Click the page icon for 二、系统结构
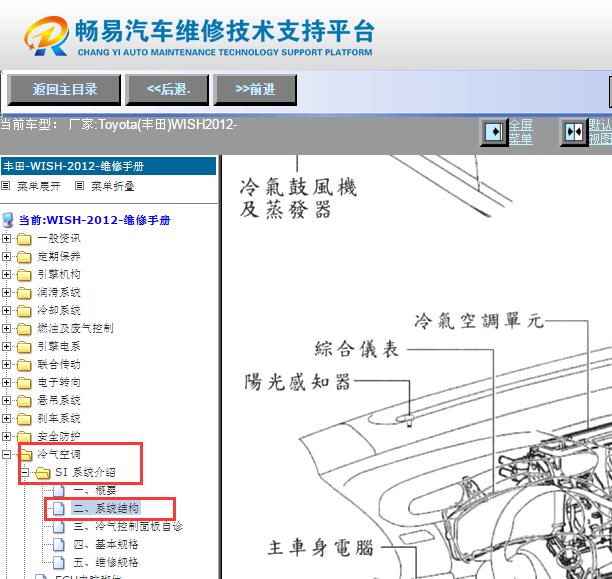This screenshot has height=579, width=612. point(59,508)
